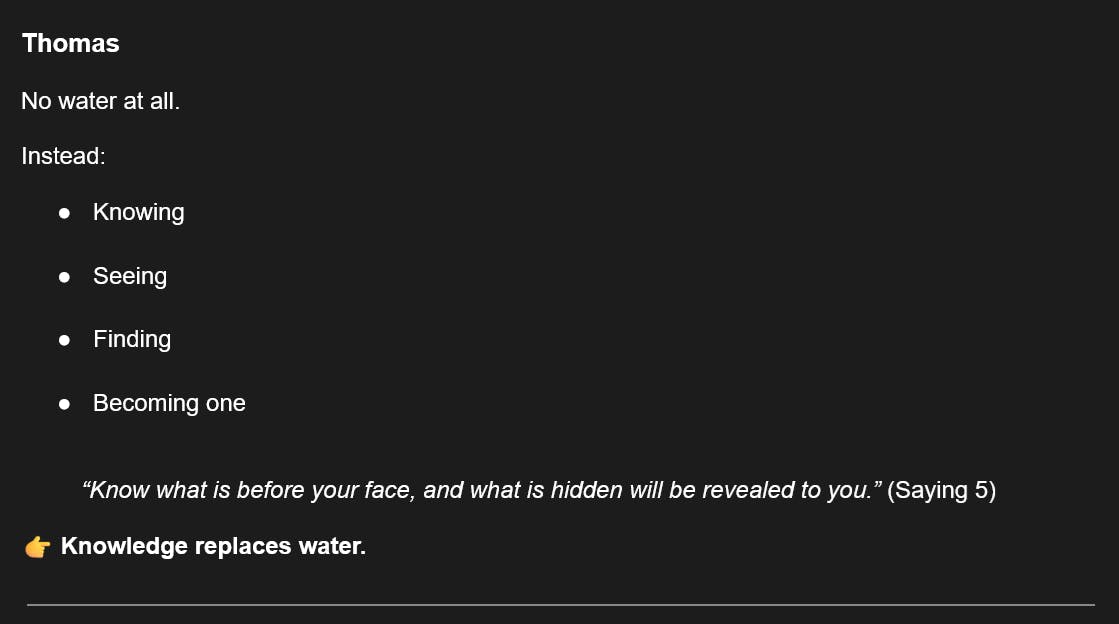Click the pointing hand emoji
This screenshot has width=1119, height=624.
point(37,547)
